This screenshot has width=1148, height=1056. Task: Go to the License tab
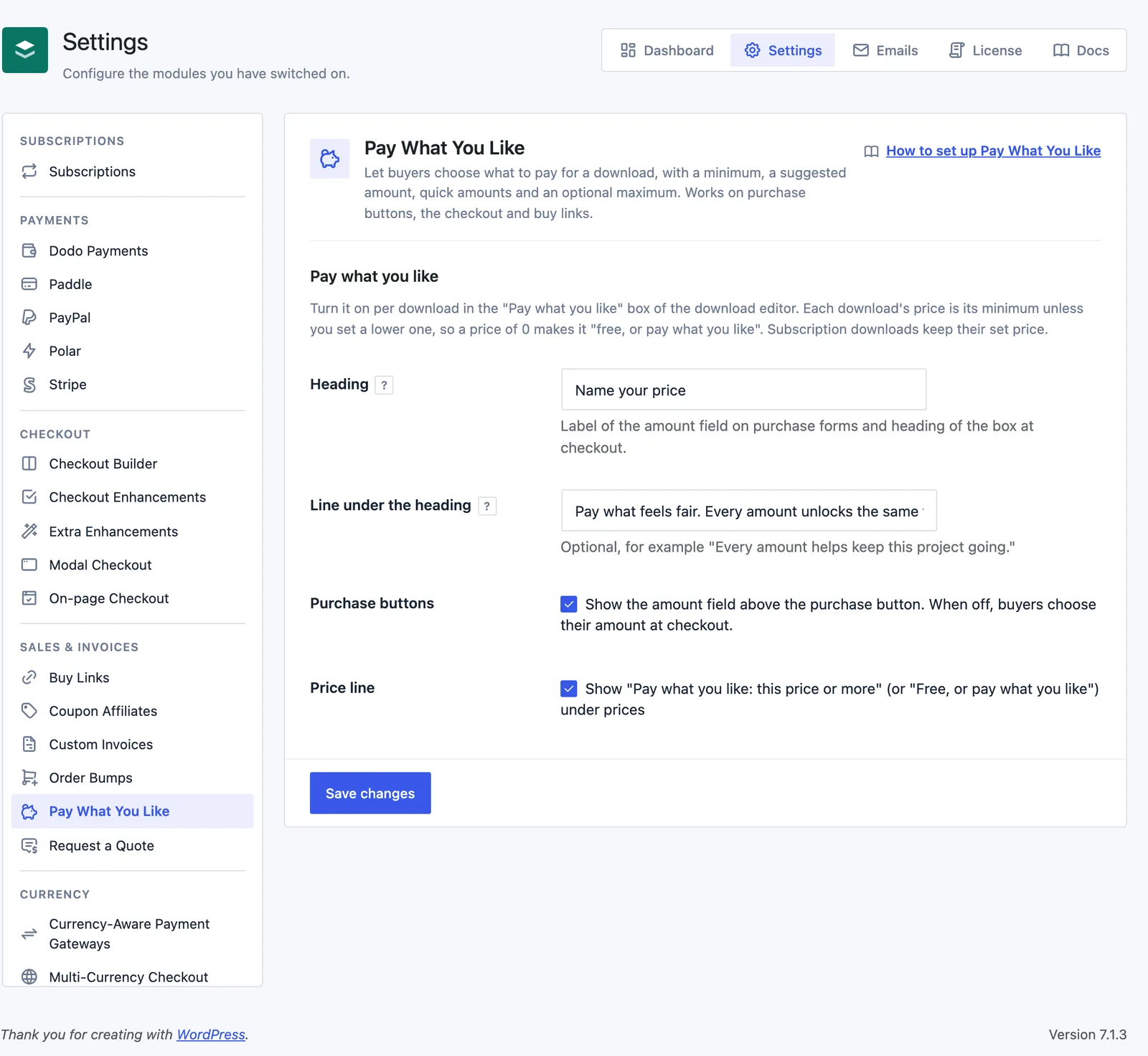coord(985,50)
